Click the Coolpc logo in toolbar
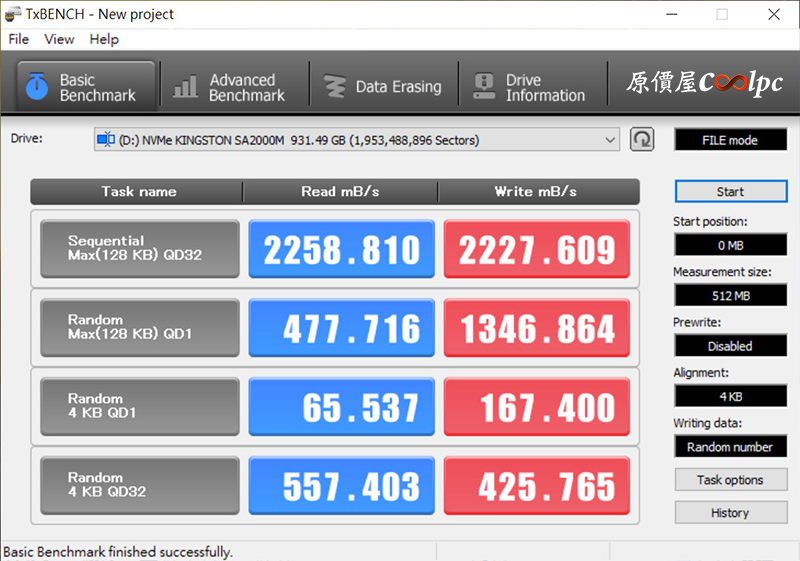This screenshot has height=561, width=800. tap(705, 84)
